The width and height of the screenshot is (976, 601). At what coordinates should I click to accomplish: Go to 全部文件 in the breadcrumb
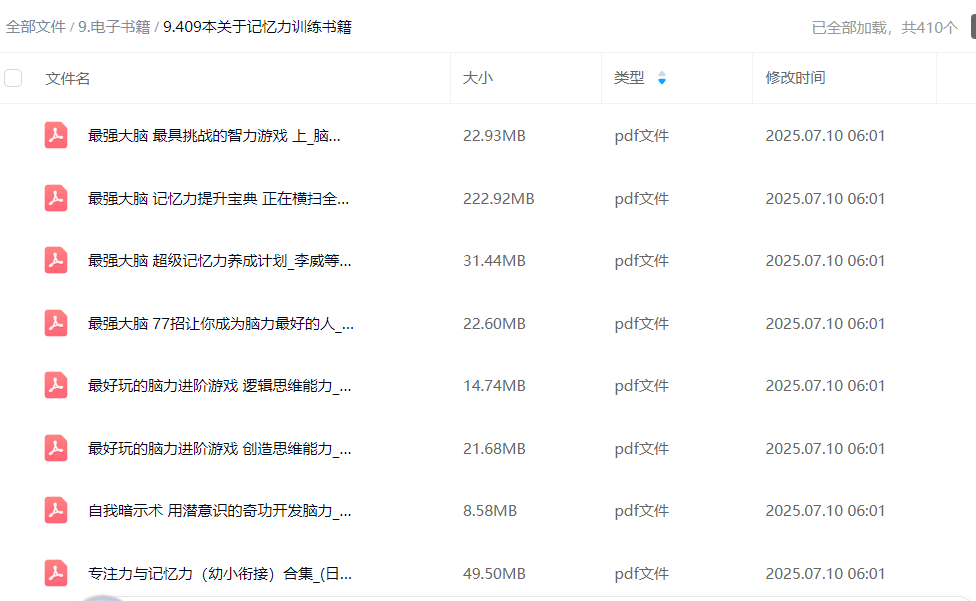click(x=36, y=27)
